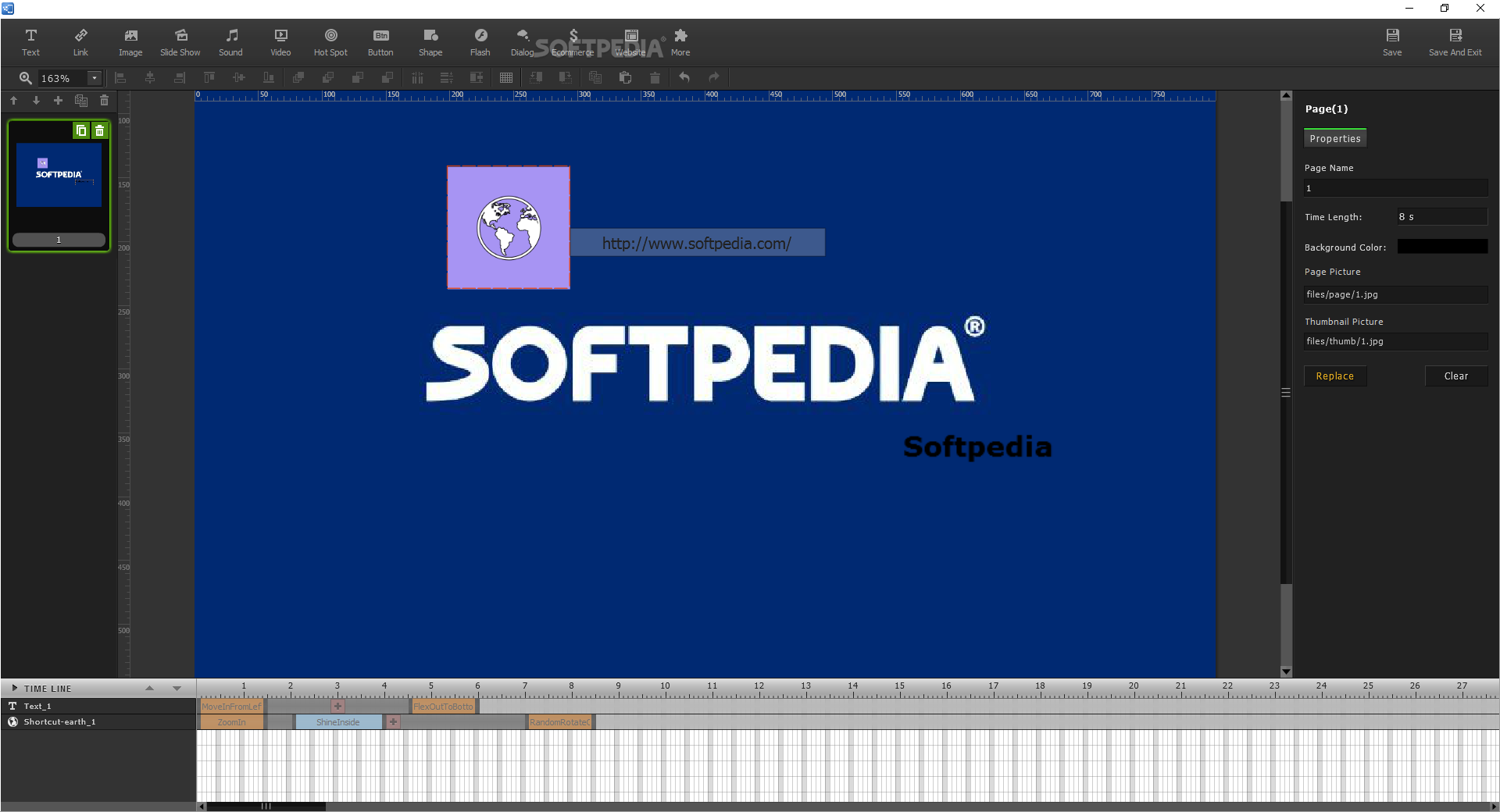This screenshot has width=1500, height=812.
Task: Add animation with Text_1 plus marker
Action: tap(337, 707)
